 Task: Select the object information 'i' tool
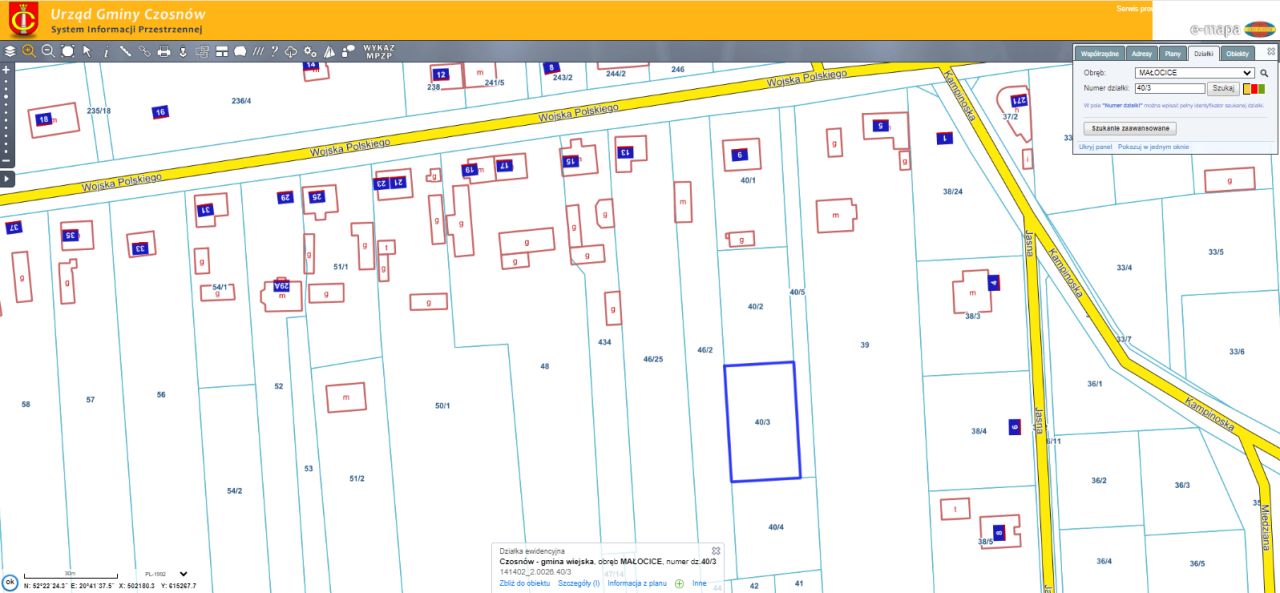[x=106, y=51]
